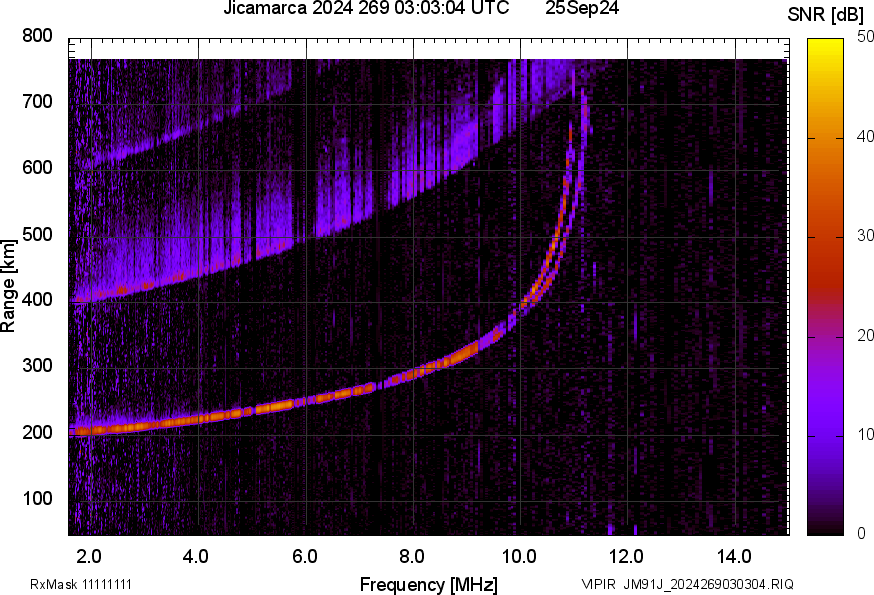Screen dimensions: 874x595
Task: Click the 'SNR [dB]' colorbar title
Action: [x=826, y=15]
